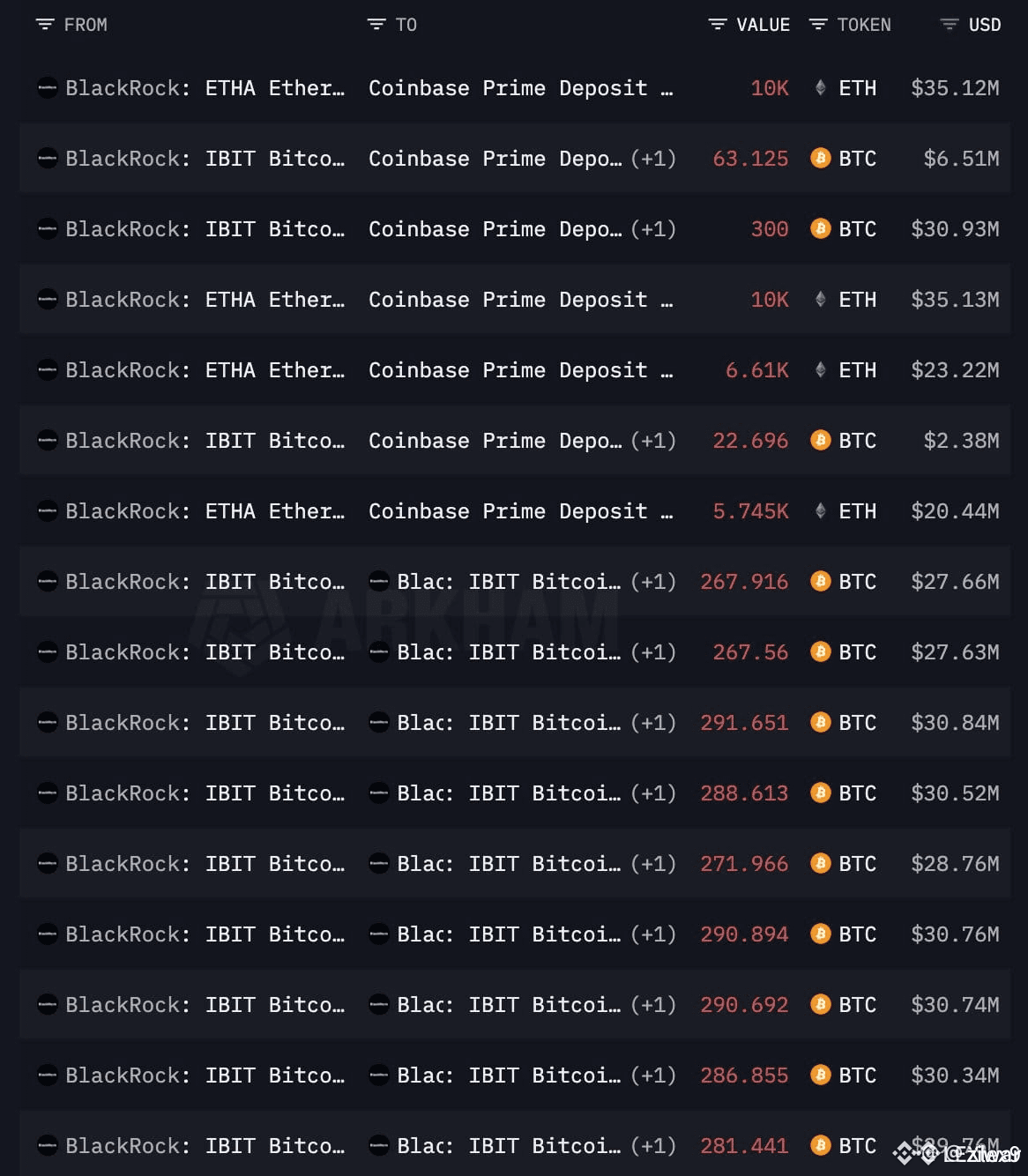
Task: Click the Ethereum icon in the 6.61K ETH row
Action: pyautogui.click(x=821, y=370)
